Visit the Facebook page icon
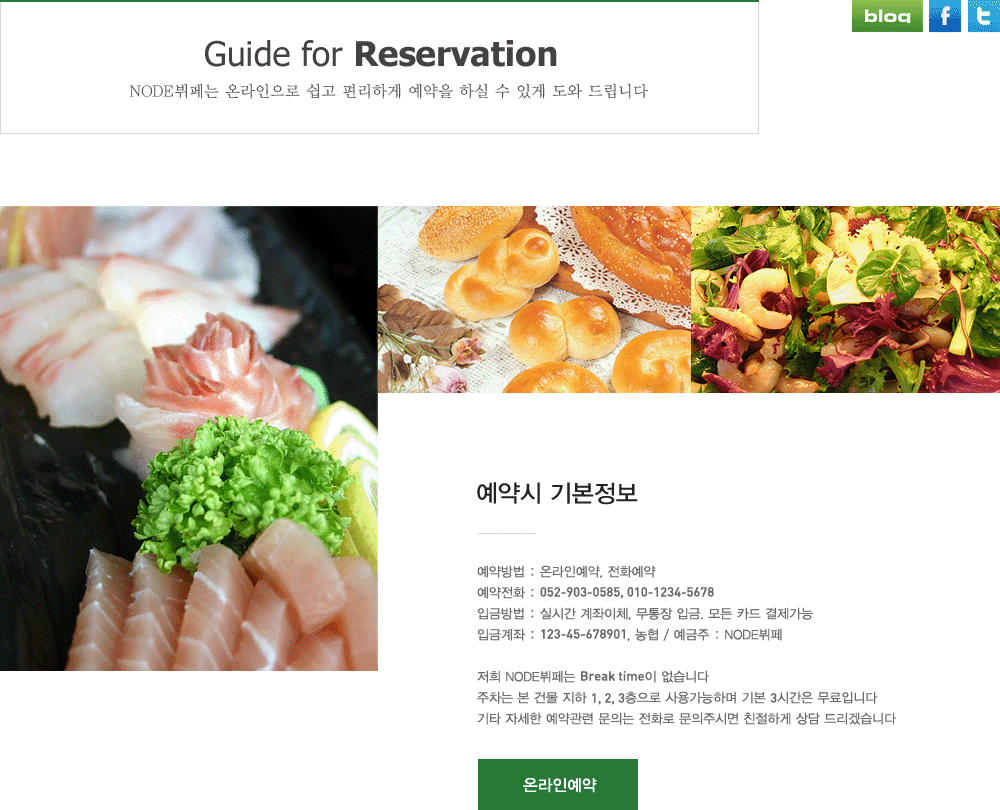This screenshot has height=810, width=1000. [945, 16]
